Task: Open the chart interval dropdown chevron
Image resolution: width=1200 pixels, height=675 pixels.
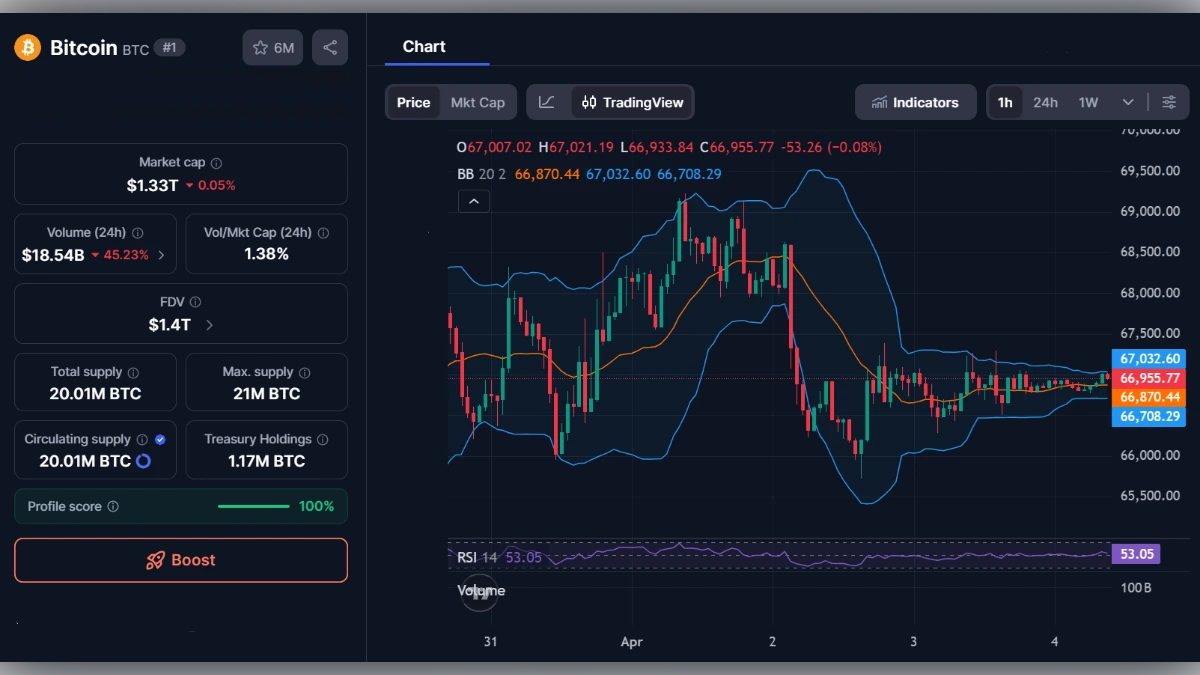Action: tap(1126, 101)
